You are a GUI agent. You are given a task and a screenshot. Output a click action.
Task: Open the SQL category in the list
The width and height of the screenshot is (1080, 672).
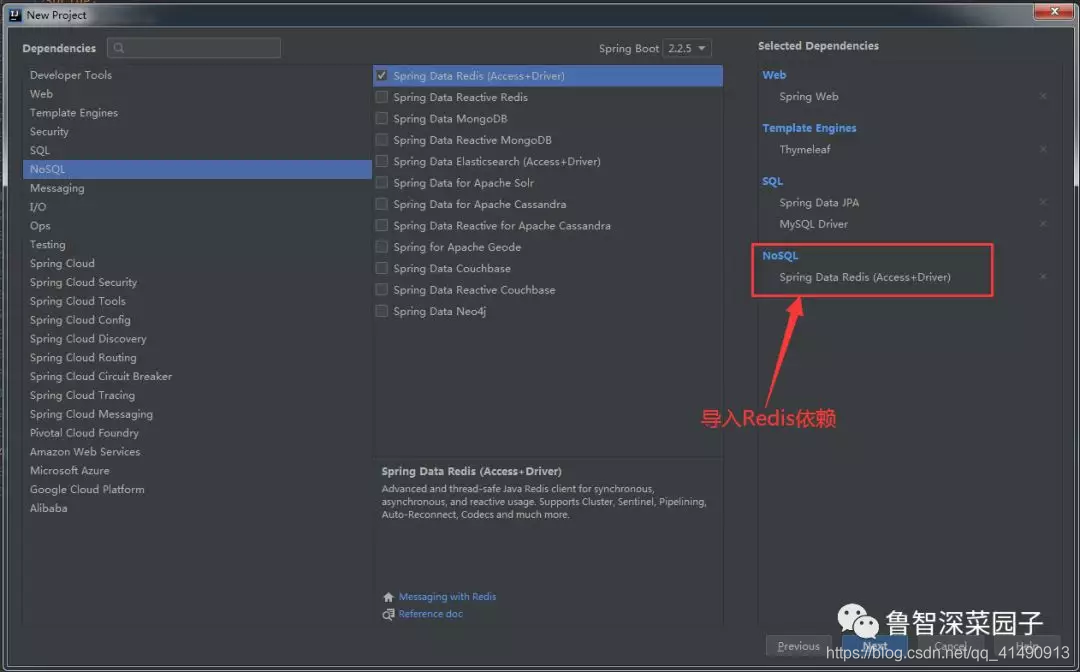point(197,150)
